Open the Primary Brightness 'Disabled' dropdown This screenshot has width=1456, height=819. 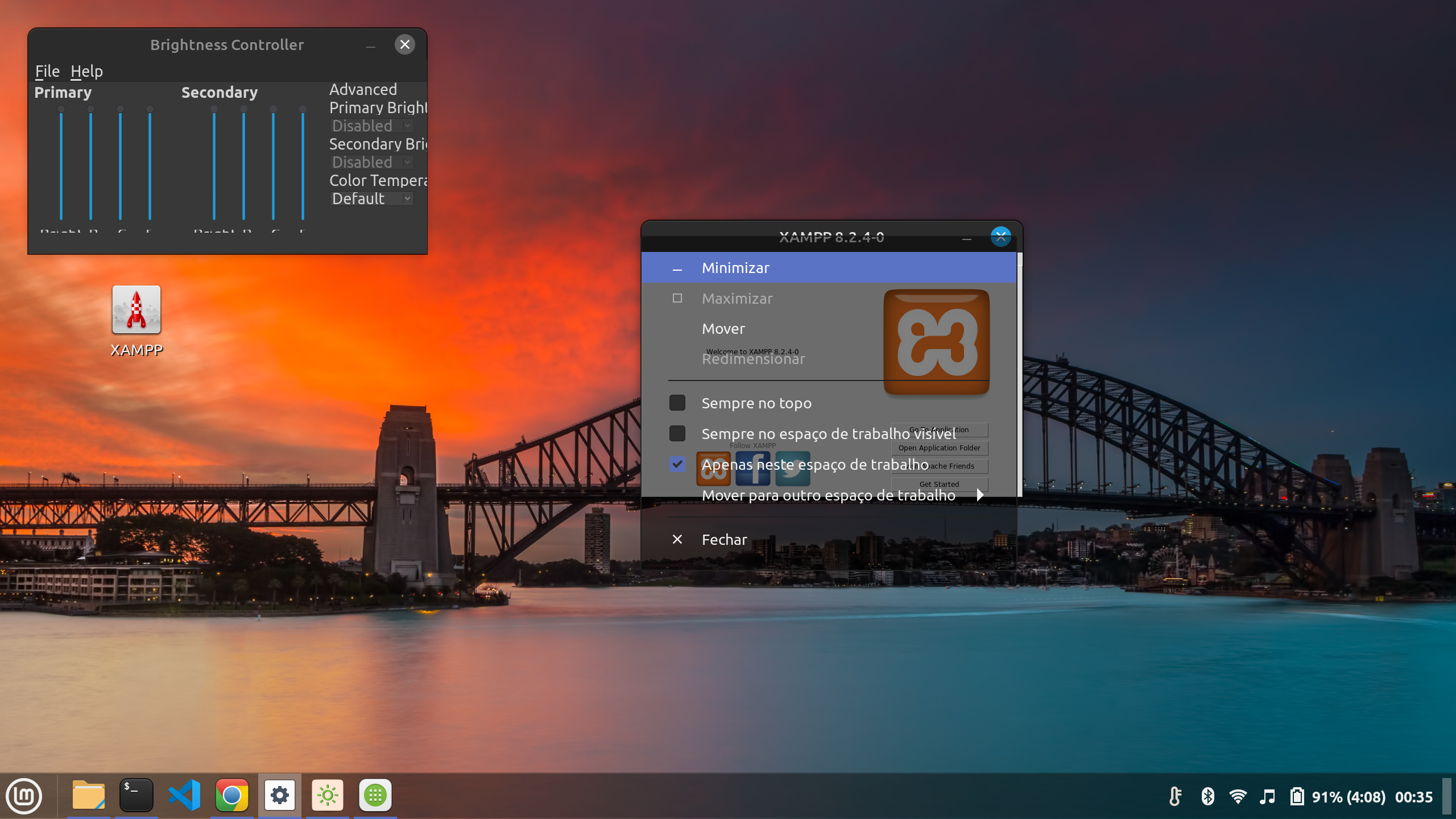(x=371, y=126)
